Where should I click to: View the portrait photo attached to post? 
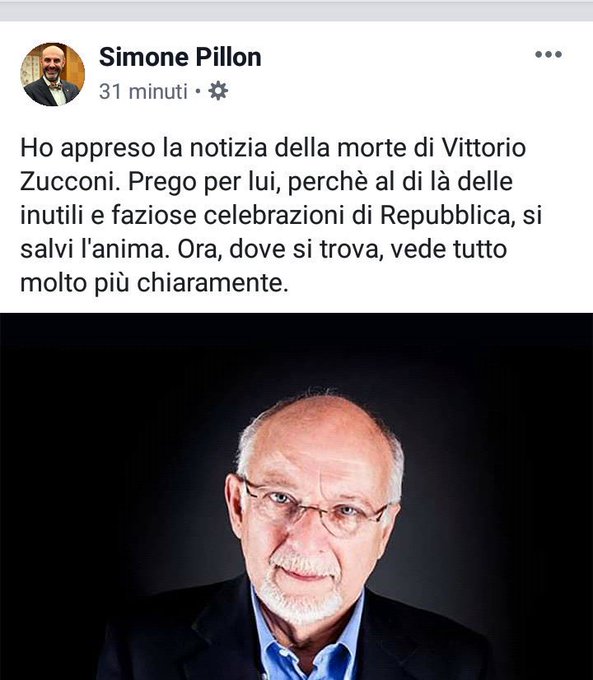pos(296,496)
